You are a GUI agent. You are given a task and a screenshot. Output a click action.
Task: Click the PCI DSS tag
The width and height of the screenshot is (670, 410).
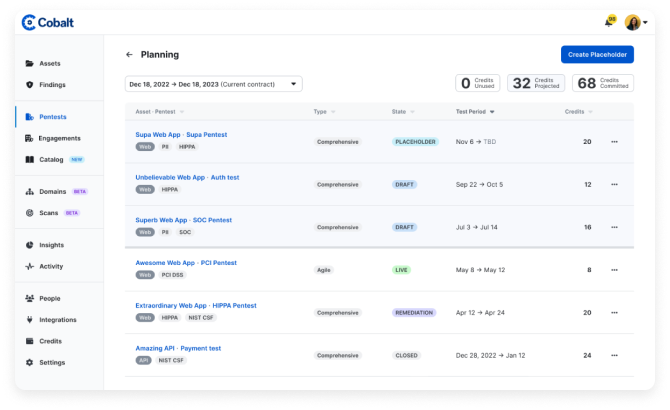(172, 275)
